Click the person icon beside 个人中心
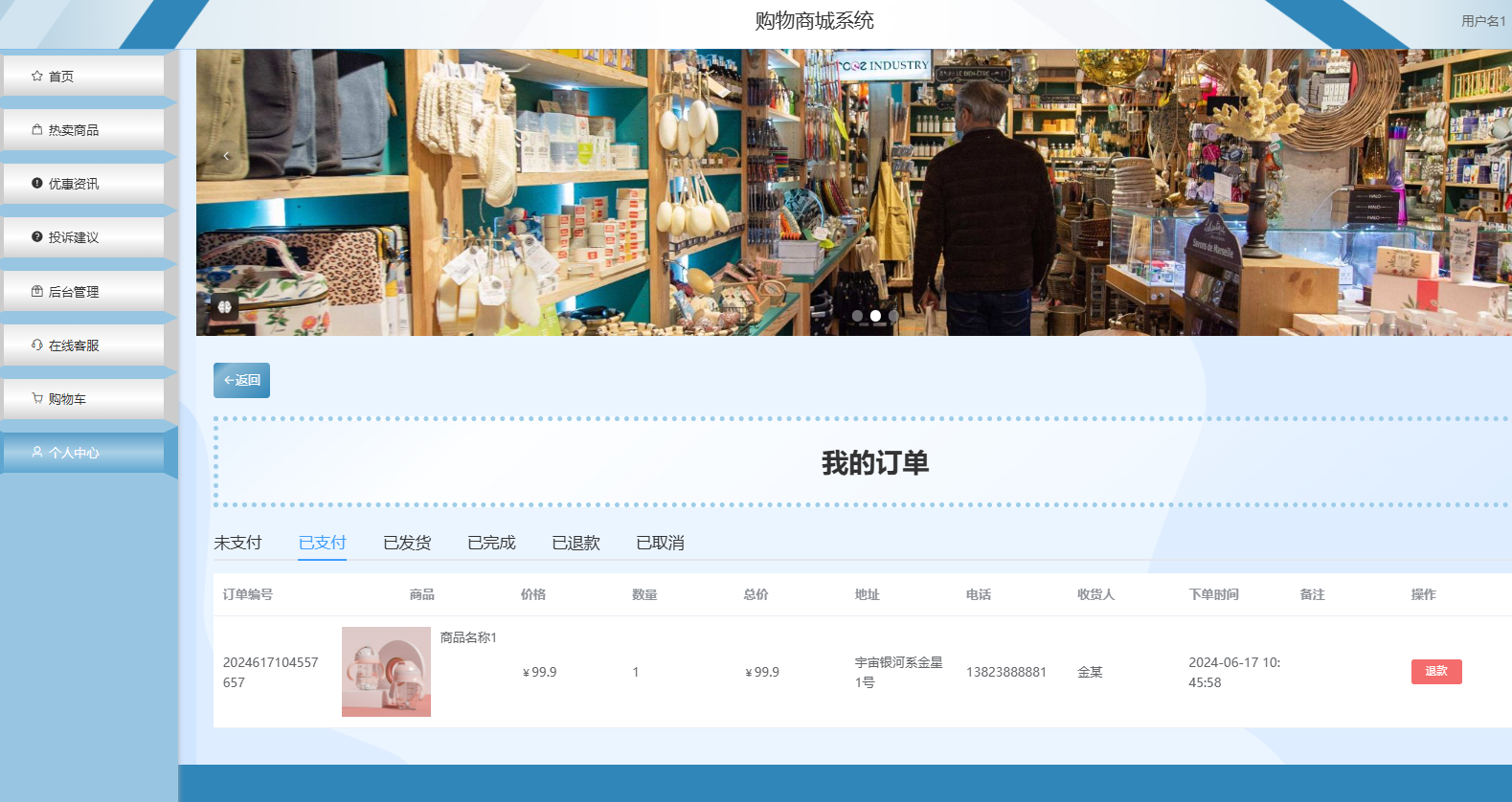 tap(36, 452)
